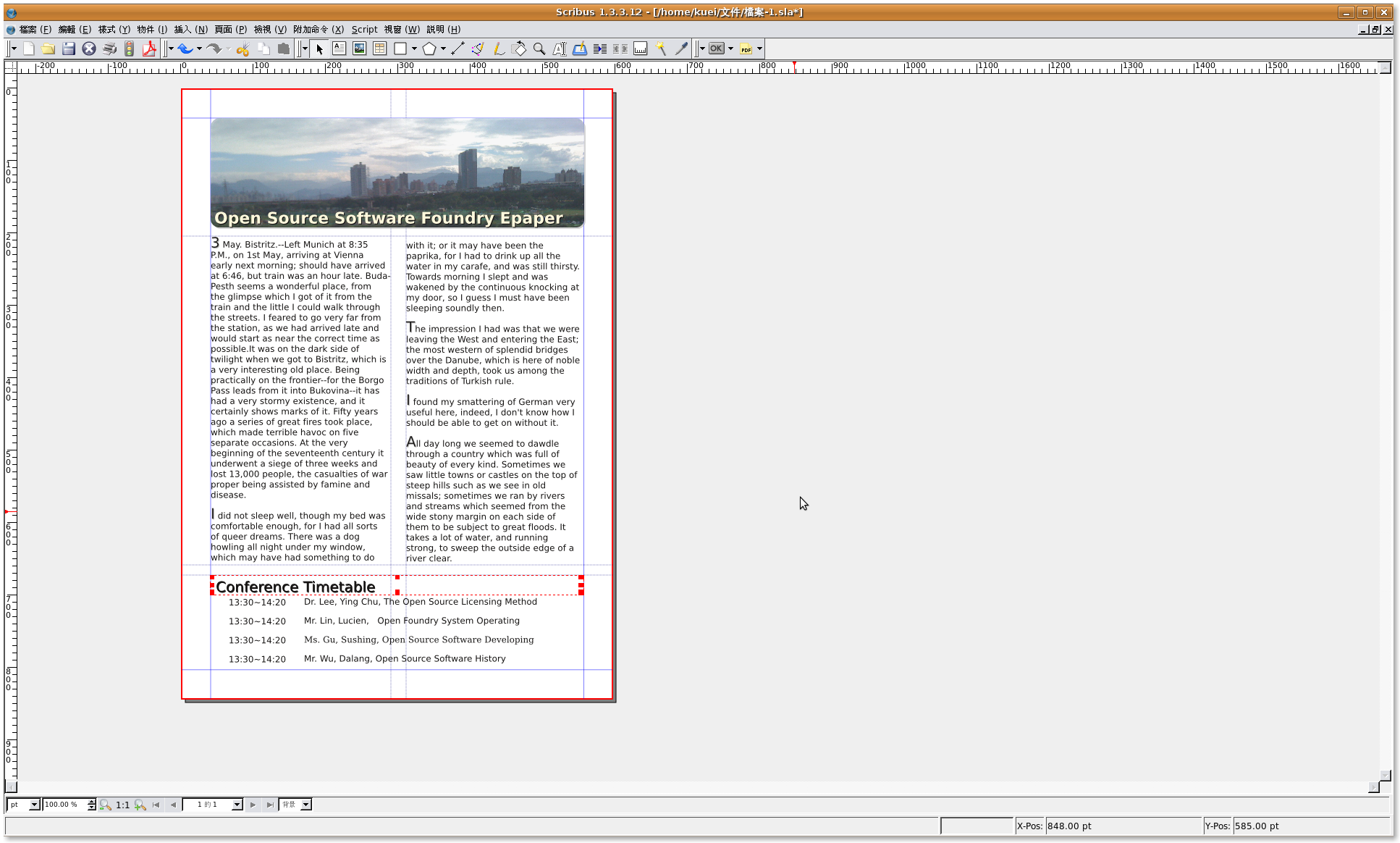Click the Eye Dropper tool
This screenshot has height=843, width=1400.
click(681, 49)
